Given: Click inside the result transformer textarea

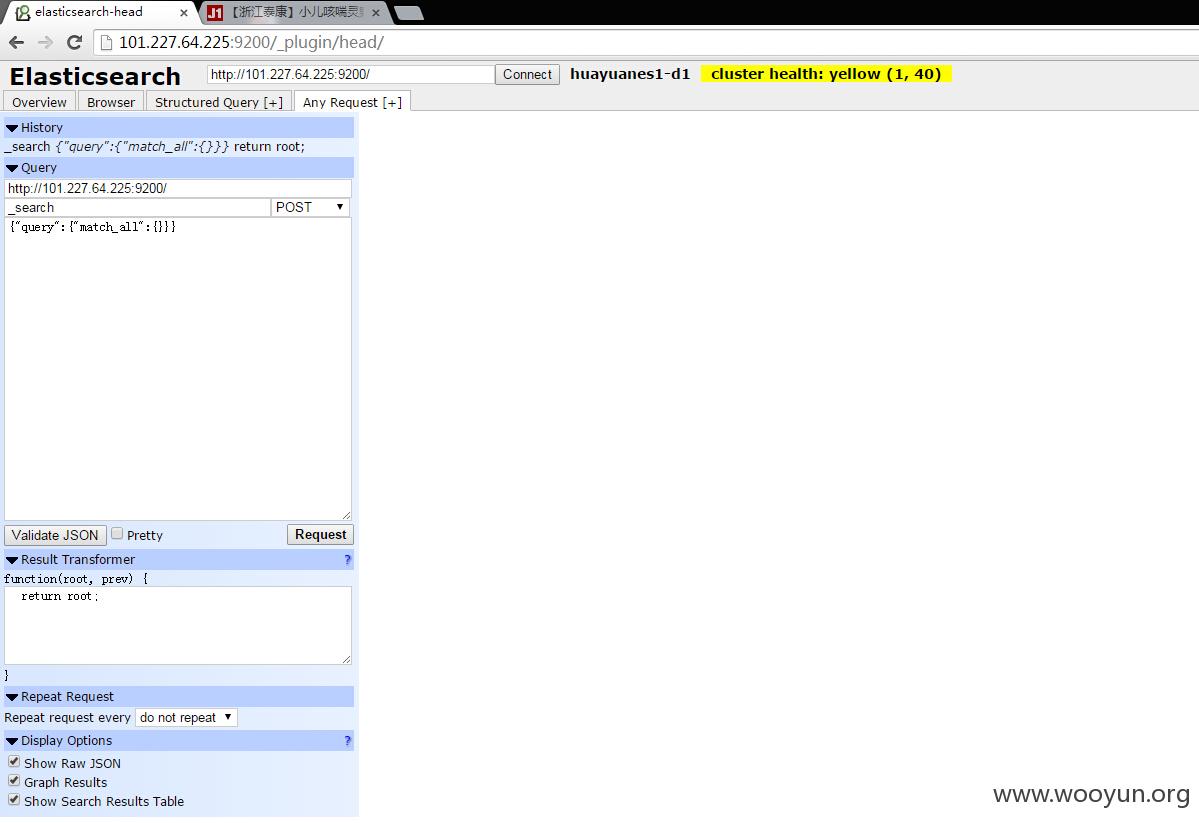Looking at the screenshot, I should click(x=178, y=626).
